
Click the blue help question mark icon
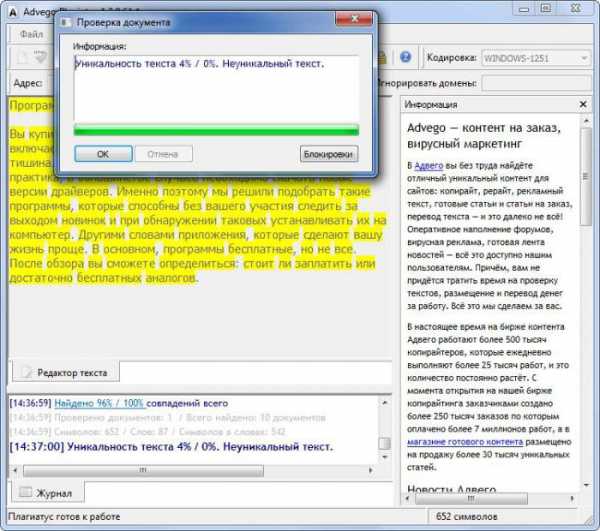point(406,57)
